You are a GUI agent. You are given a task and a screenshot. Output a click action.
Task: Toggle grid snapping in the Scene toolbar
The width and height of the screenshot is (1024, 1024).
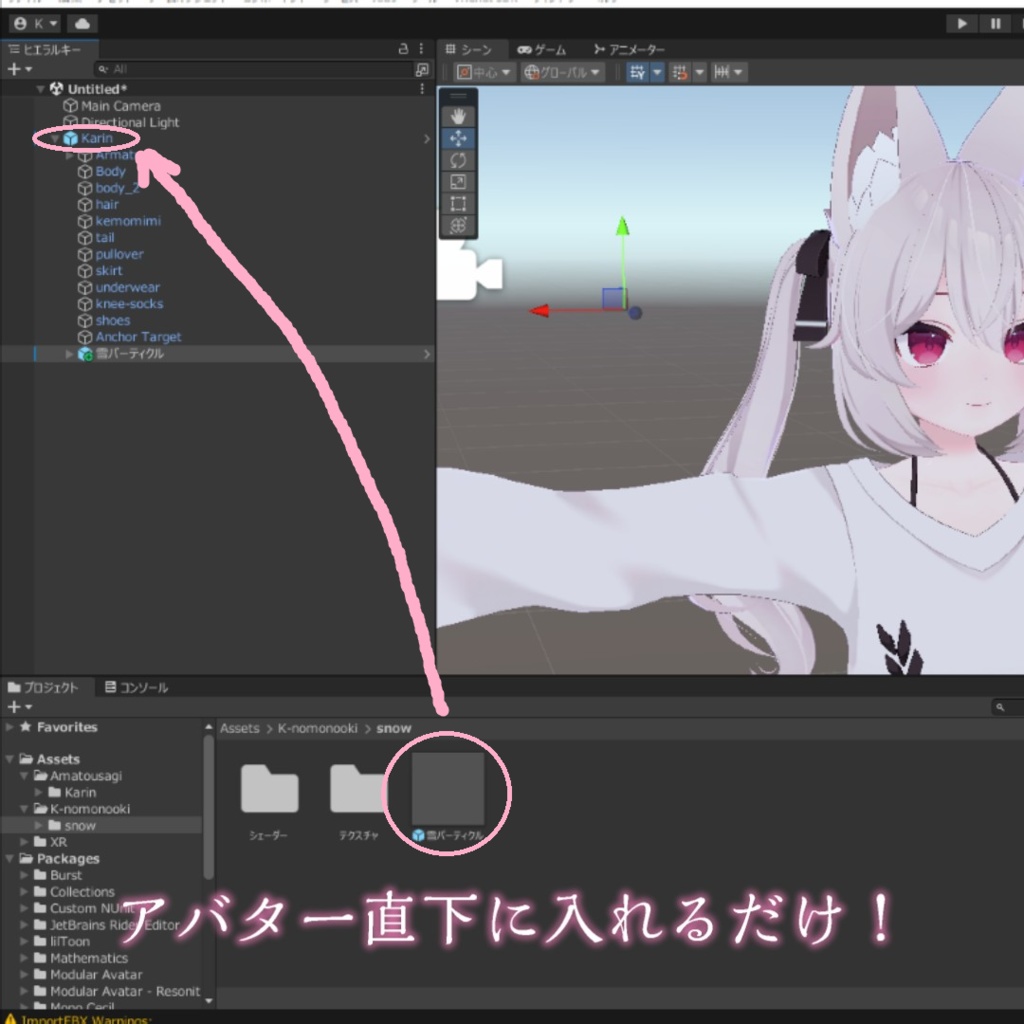(x=636, y=70)
